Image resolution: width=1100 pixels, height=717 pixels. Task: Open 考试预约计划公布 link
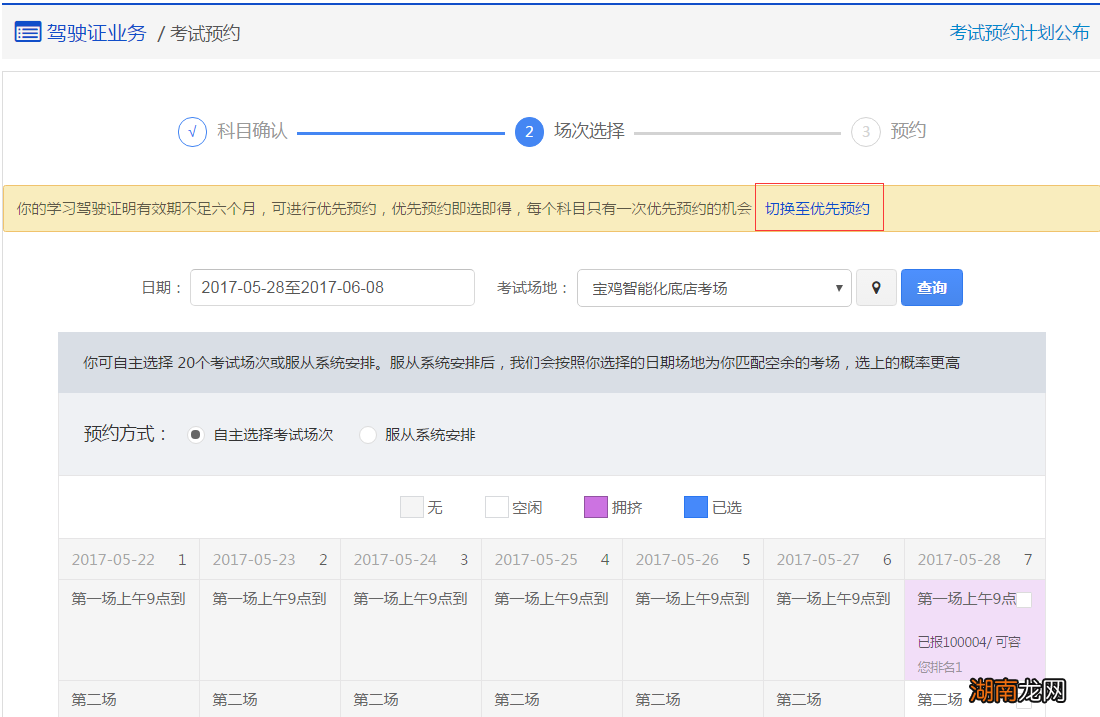pyautogui.click(x=1019, y=32)
